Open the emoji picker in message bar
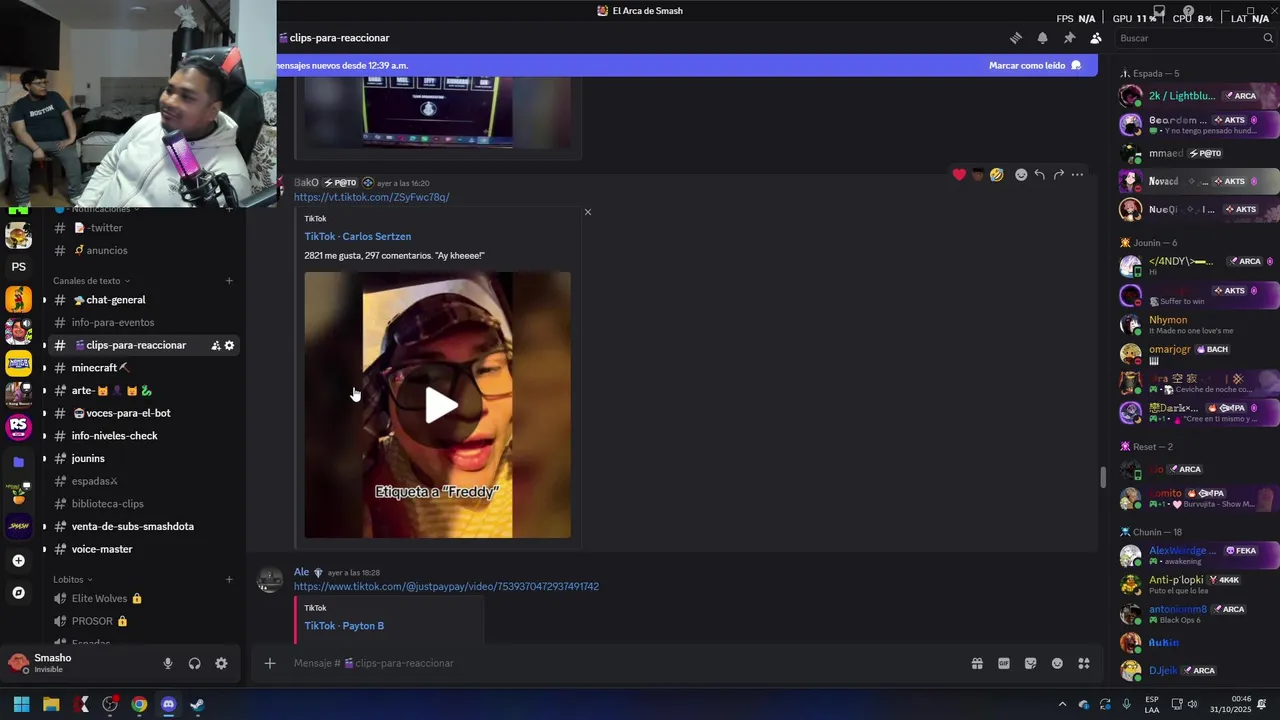The height and width of the screenshot is (720, 1280). point(1057,663)
